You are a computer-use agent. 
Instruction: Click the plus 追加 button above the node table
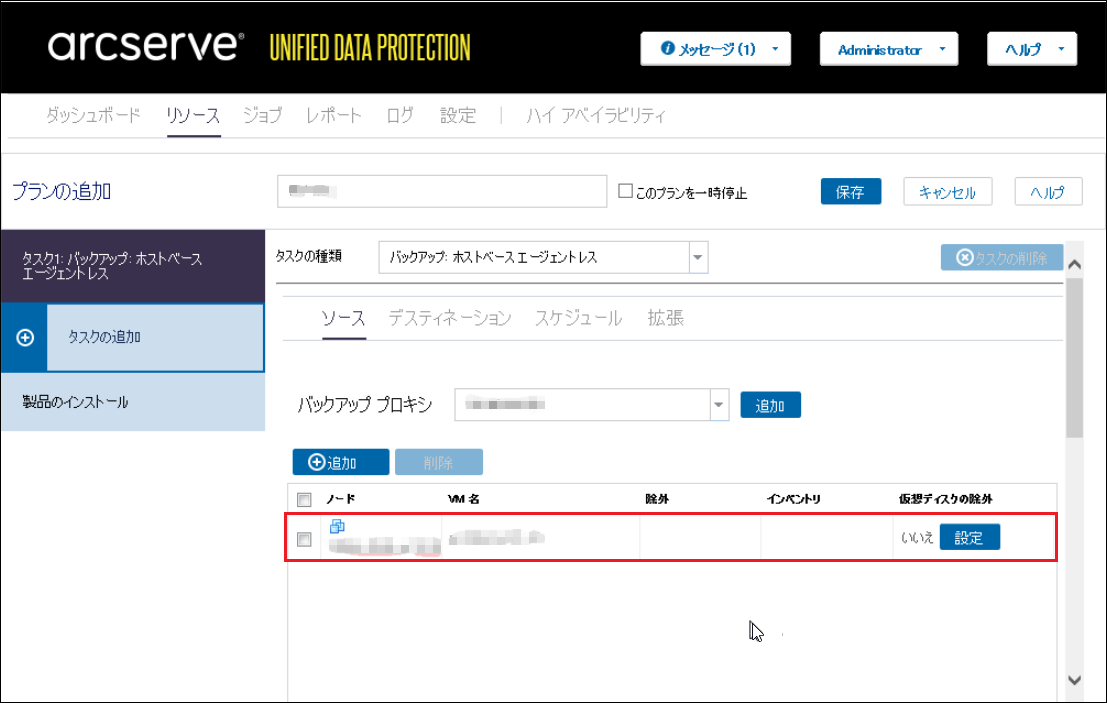pos(340,462)
